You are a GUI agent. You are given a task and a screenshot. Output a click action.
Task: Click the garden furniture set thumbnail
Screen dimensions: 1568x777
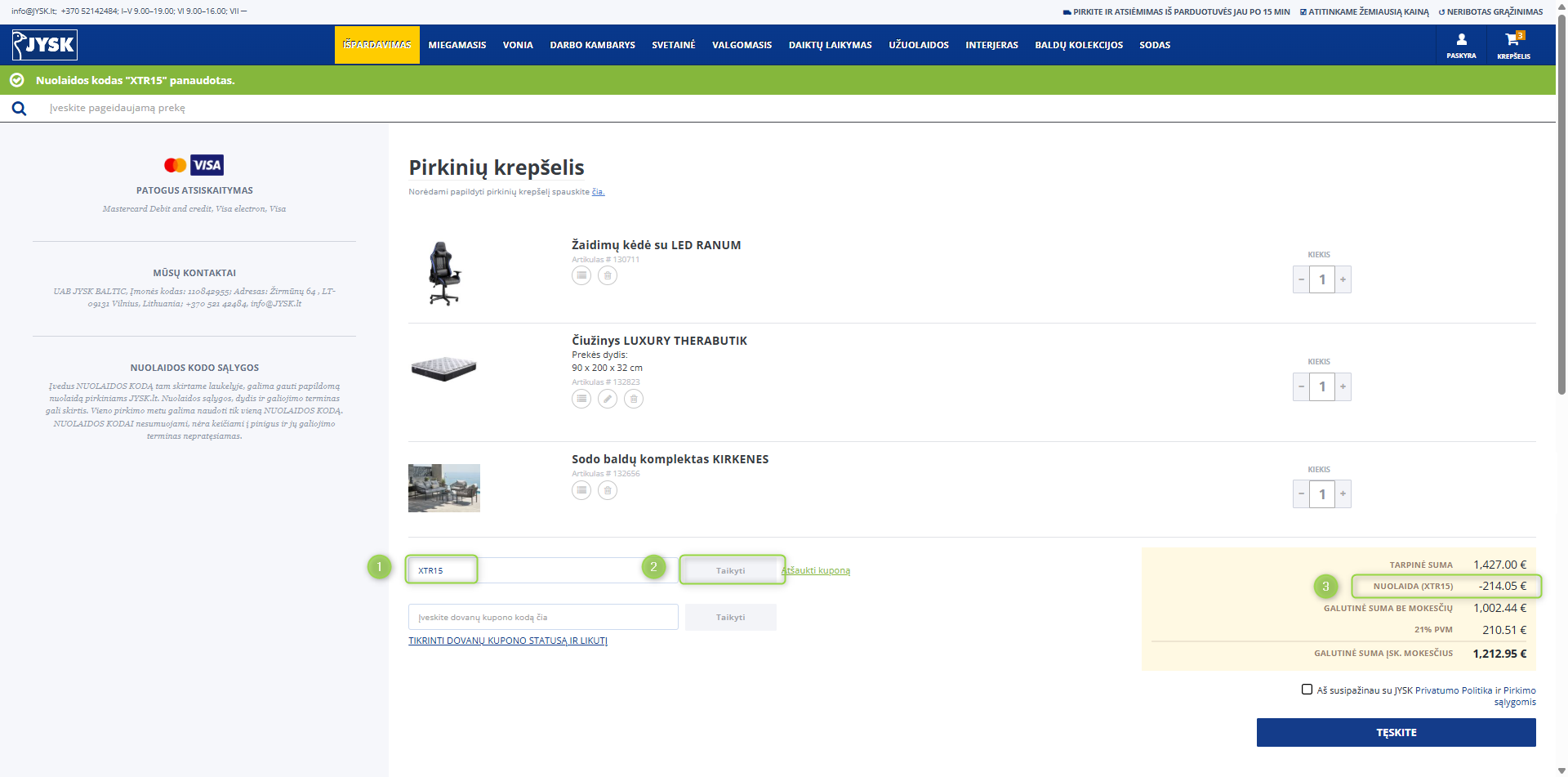tap(444, 488)
